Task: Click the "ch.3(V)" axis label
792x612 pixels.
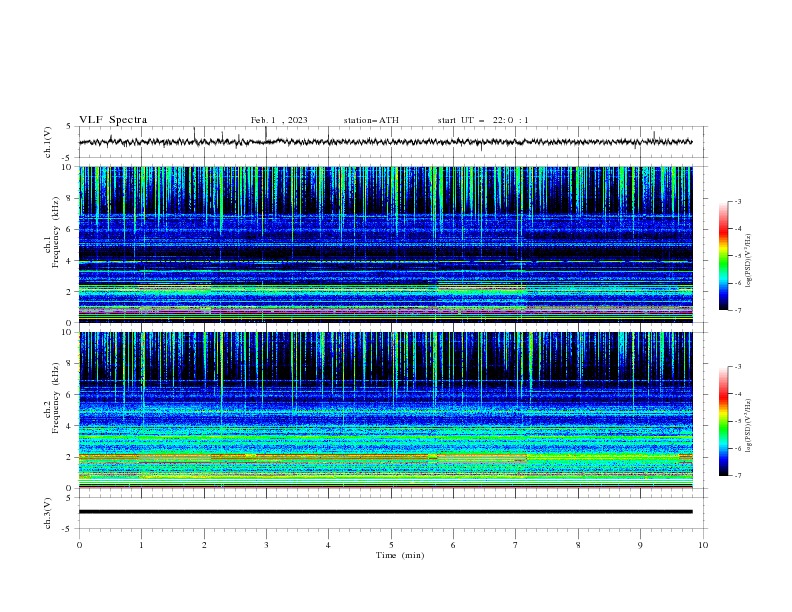Action: pyautogui.click(x=48, y=513)
